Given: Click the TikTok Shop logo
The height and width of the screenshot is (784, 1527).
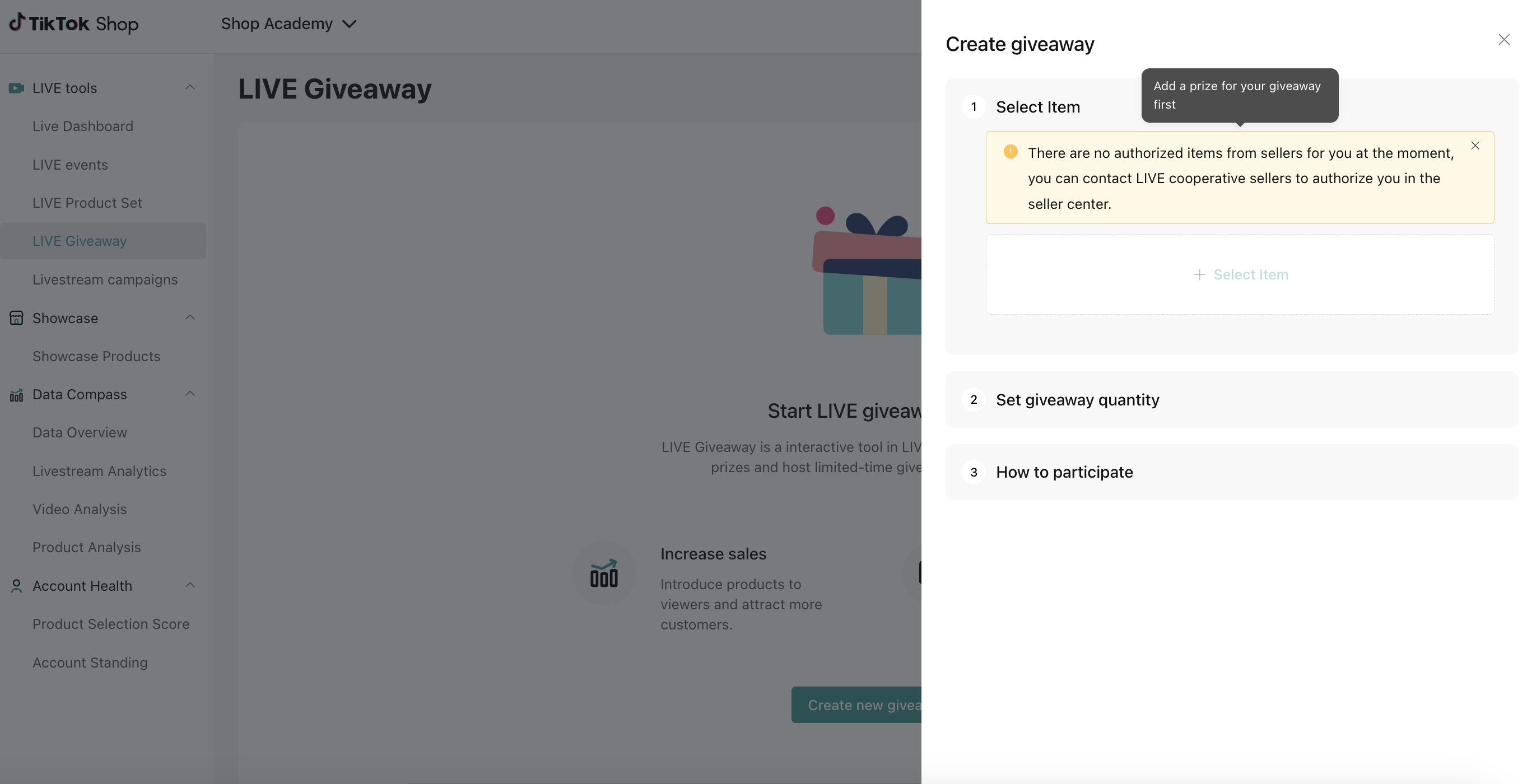Looking at the screenshot, I should click(73, 24).
